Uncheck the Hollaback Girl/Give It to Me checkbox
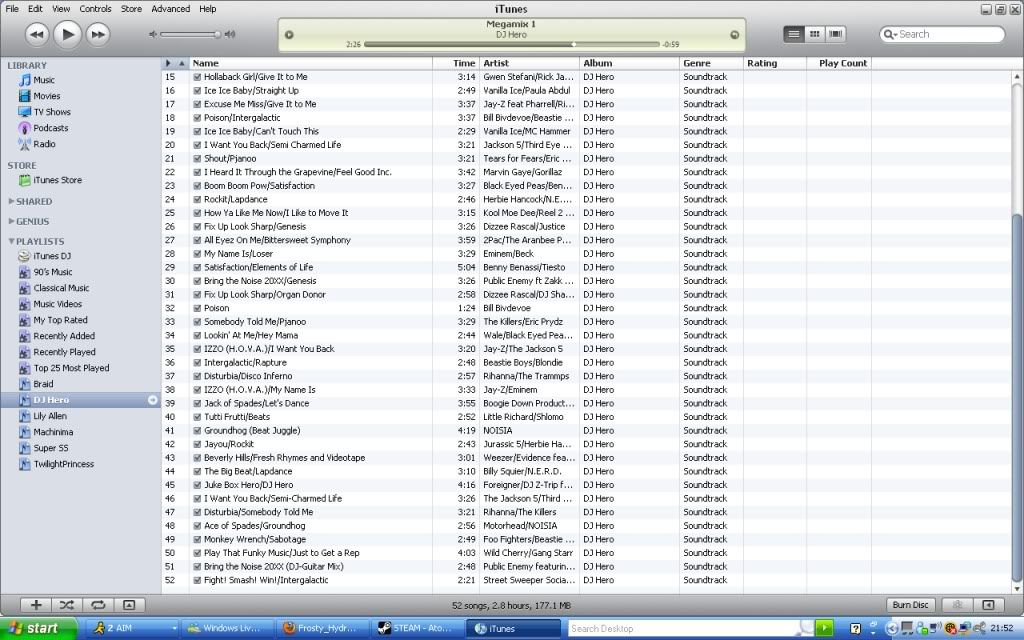 197,77
